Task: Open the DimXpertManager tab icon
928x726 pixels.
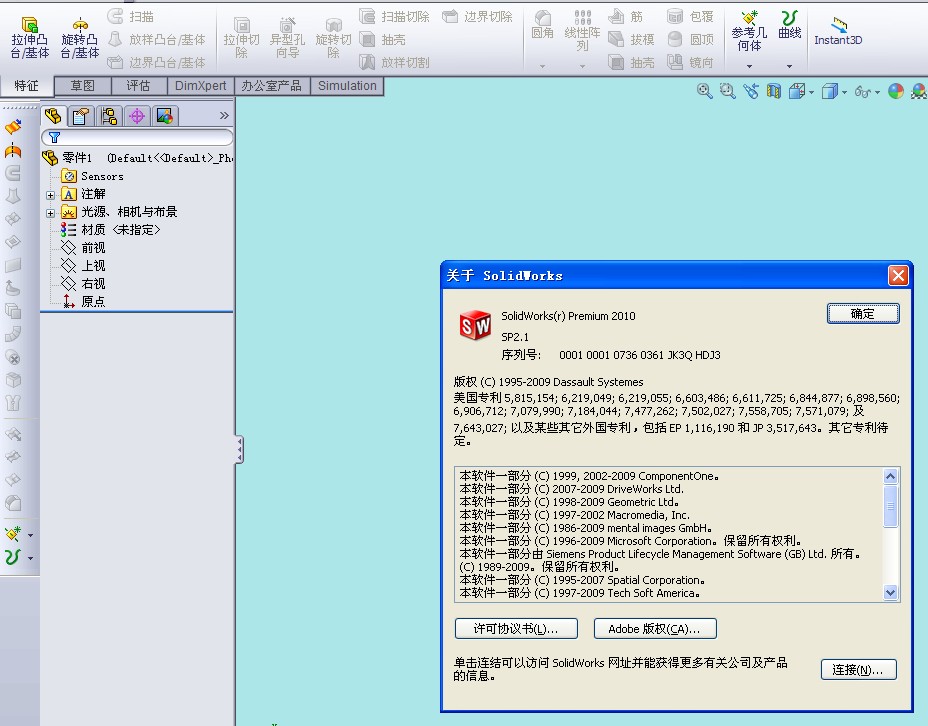Action: tap(137, 116)
